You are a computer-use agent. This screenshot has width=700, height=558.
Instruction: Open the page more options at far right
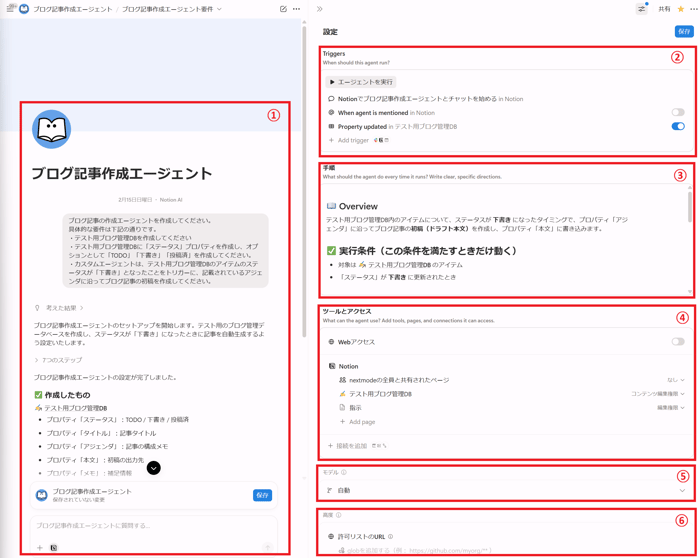tap(693, 9)
